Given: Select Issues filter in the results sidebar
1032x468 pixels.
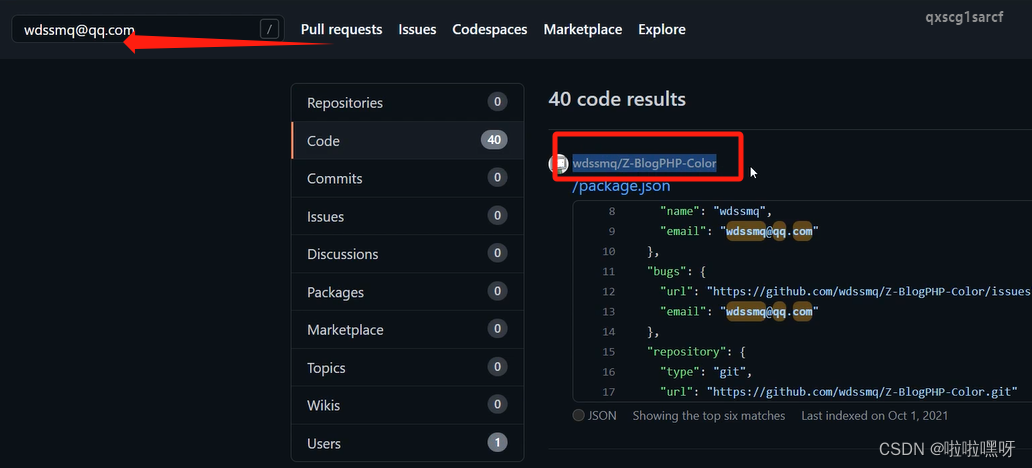Looking at the screenshot, I should [x=407, y=217].
